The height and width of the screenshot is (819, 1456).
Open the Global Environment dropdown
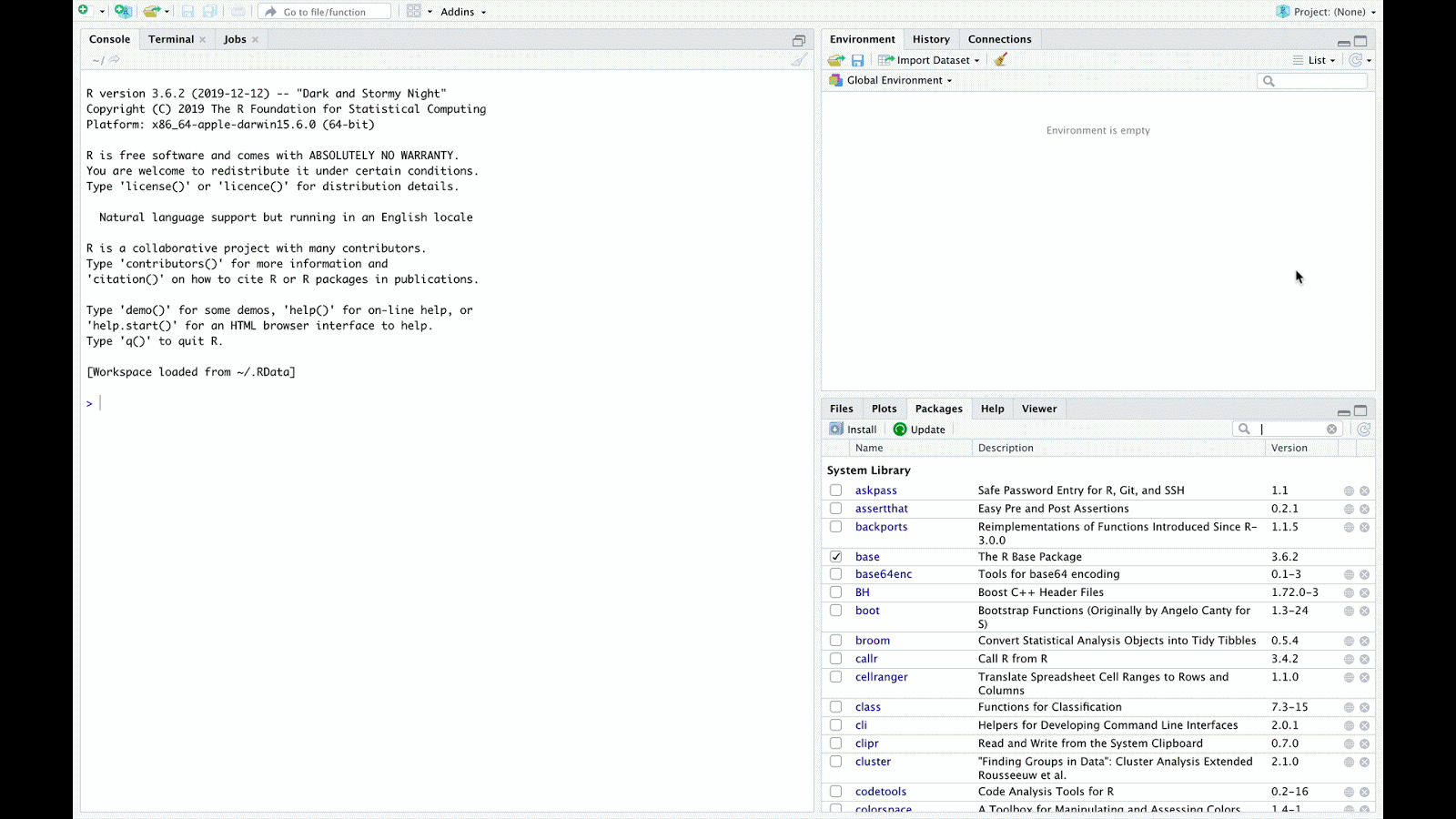(891, 80)
